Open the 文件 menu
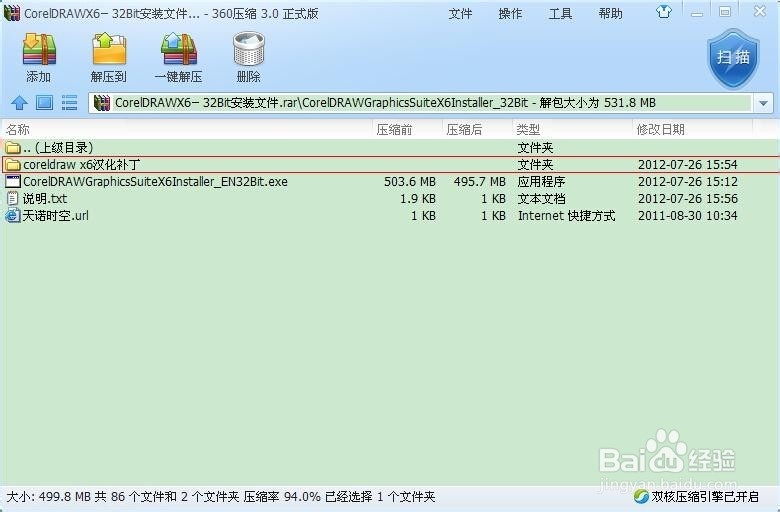The height and width of the screenshot is (512, 780). point(460,14)
